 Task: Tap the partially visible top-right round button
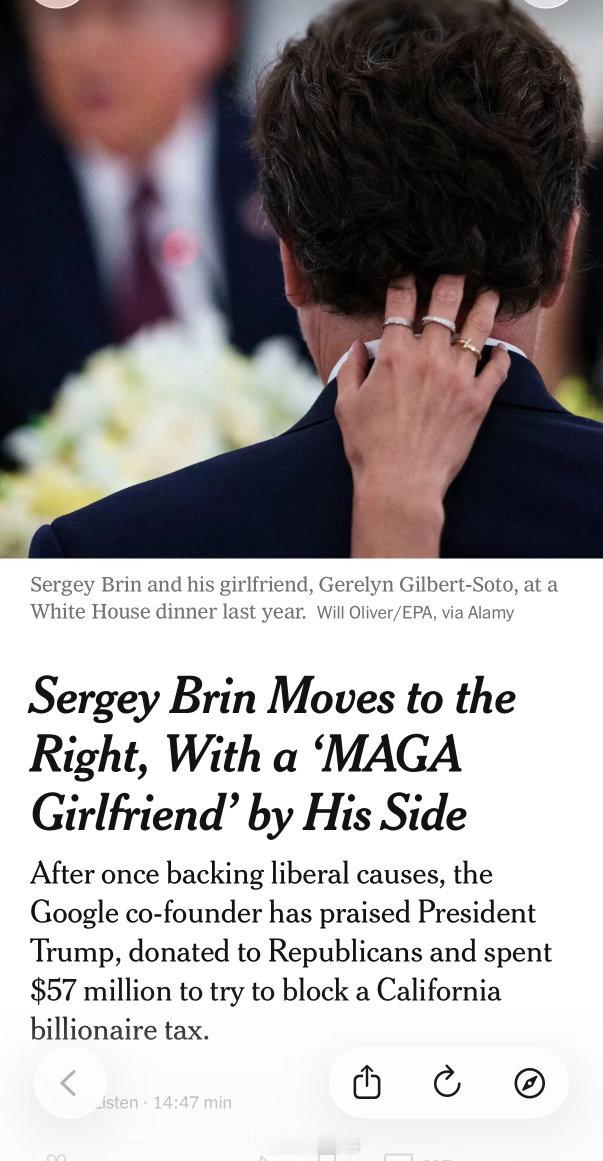(x=546, y=3)
